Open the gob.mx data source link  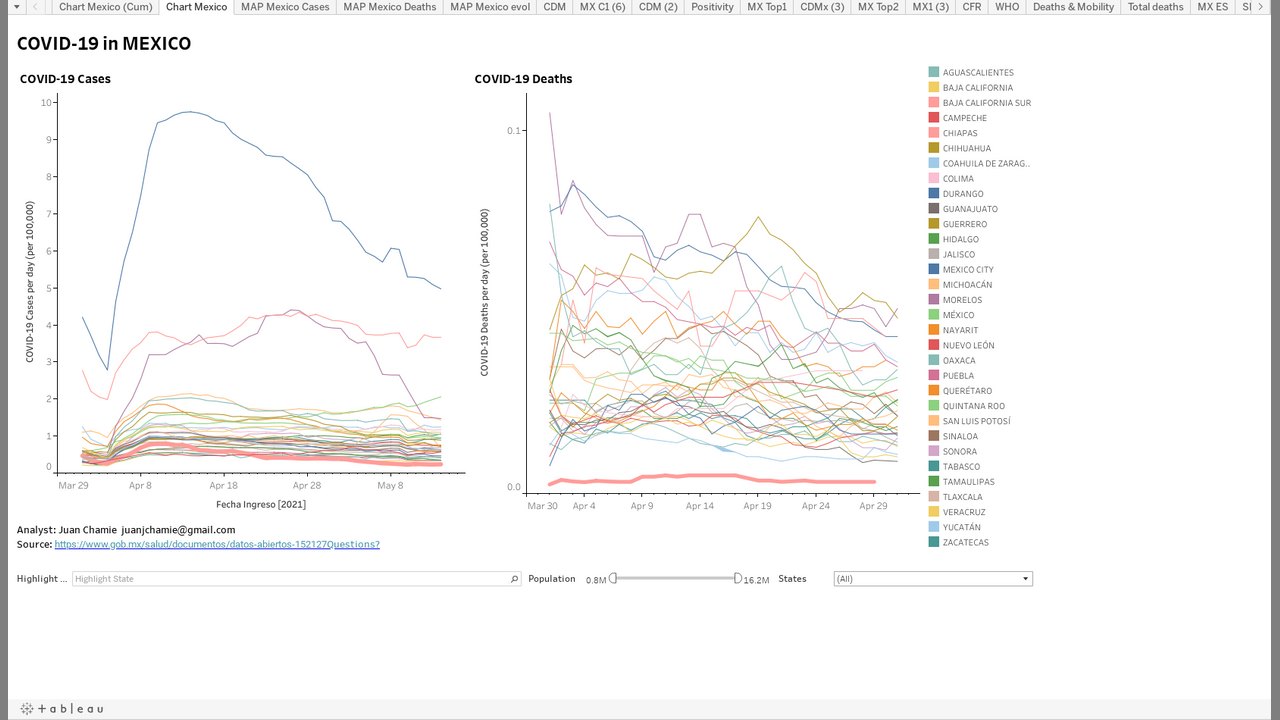(x=217, y=544)
